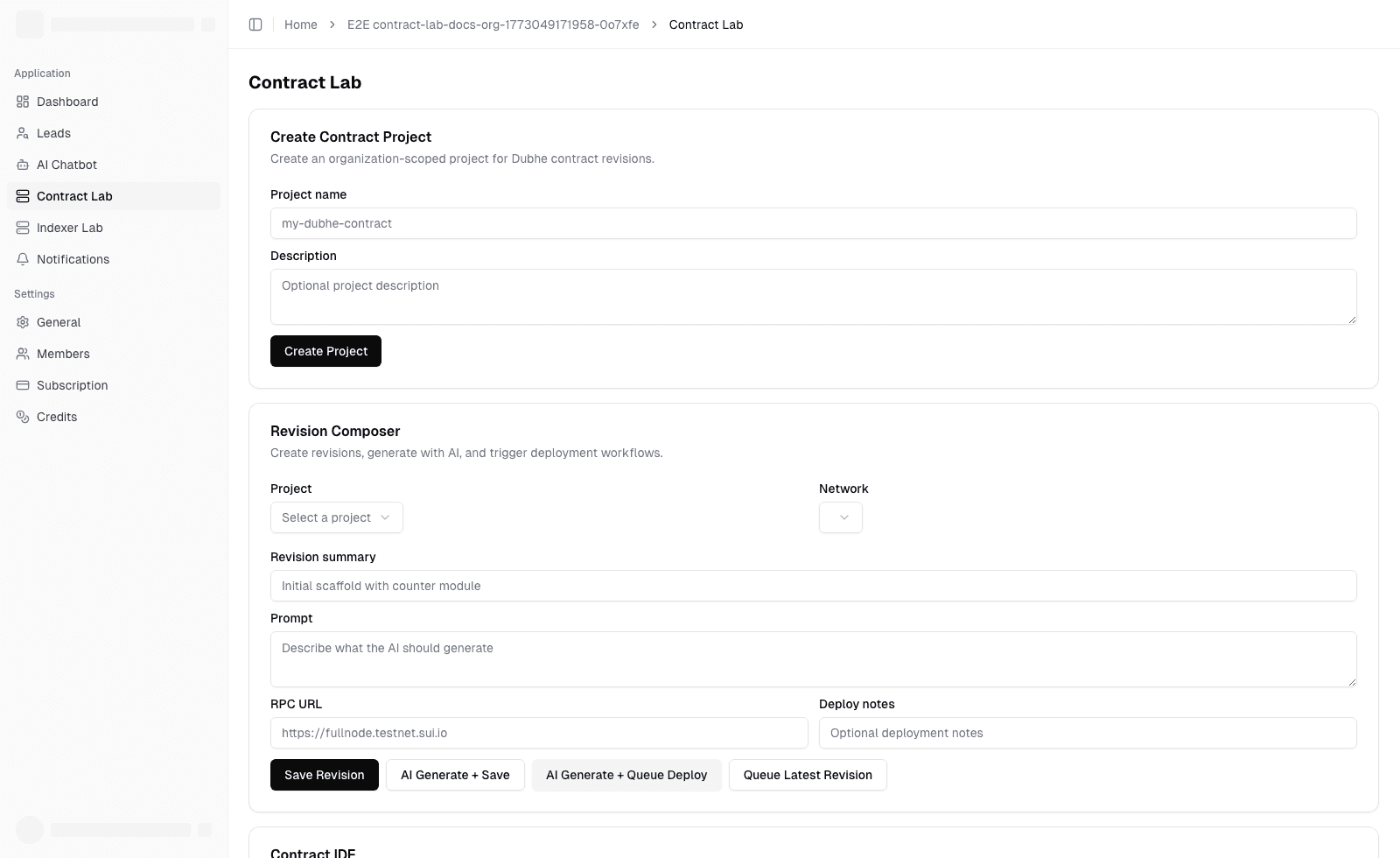Screen dimensions: 1400x858
Task: Select the Indexer Lab icon
Action: coord(23,228)
